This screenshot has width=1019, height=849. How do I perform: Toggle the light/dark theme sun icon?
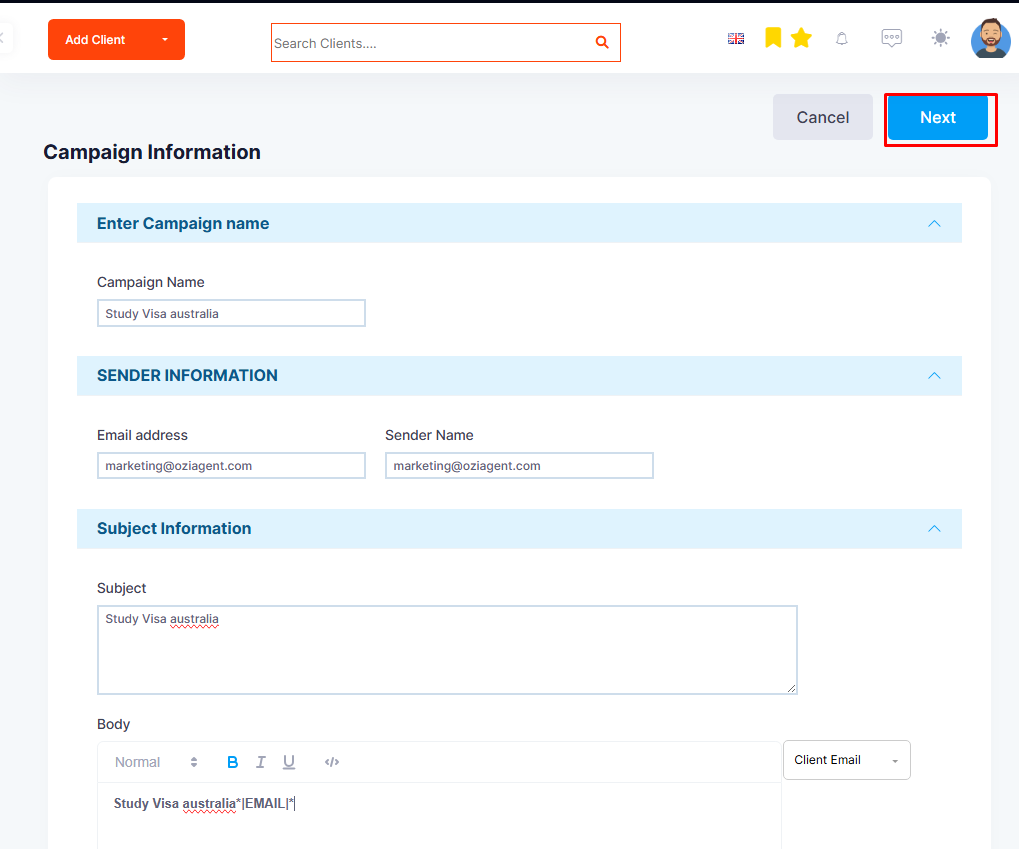940,38
